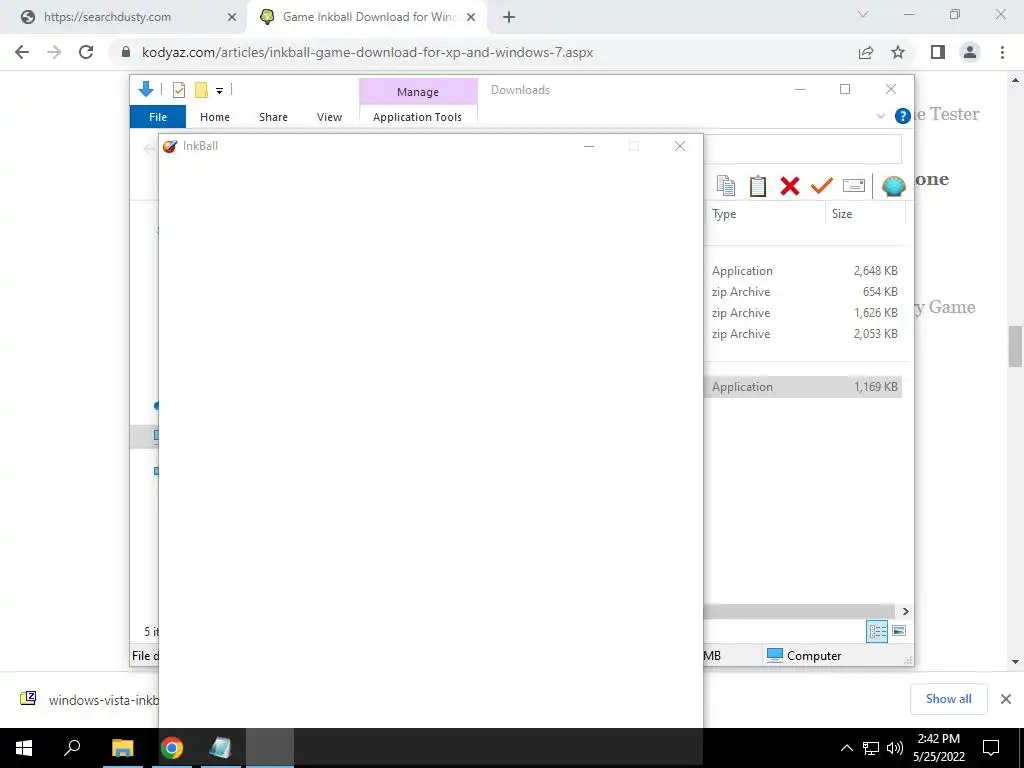1024x768 pixels.
Task: Select the zip Archive row sized 654 KB
Action: [804, 291]
